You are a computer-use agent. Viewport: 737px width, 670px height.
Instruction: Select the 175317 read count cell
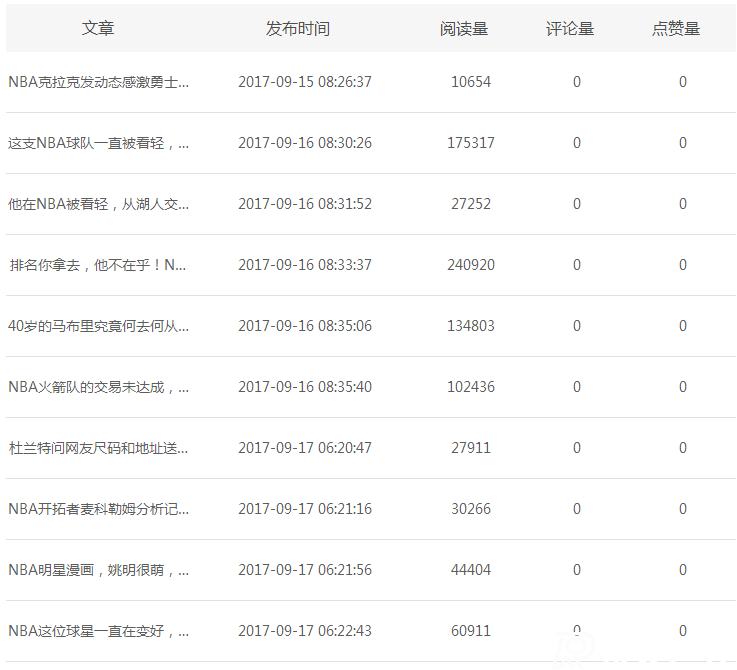[x=470, y=143]
